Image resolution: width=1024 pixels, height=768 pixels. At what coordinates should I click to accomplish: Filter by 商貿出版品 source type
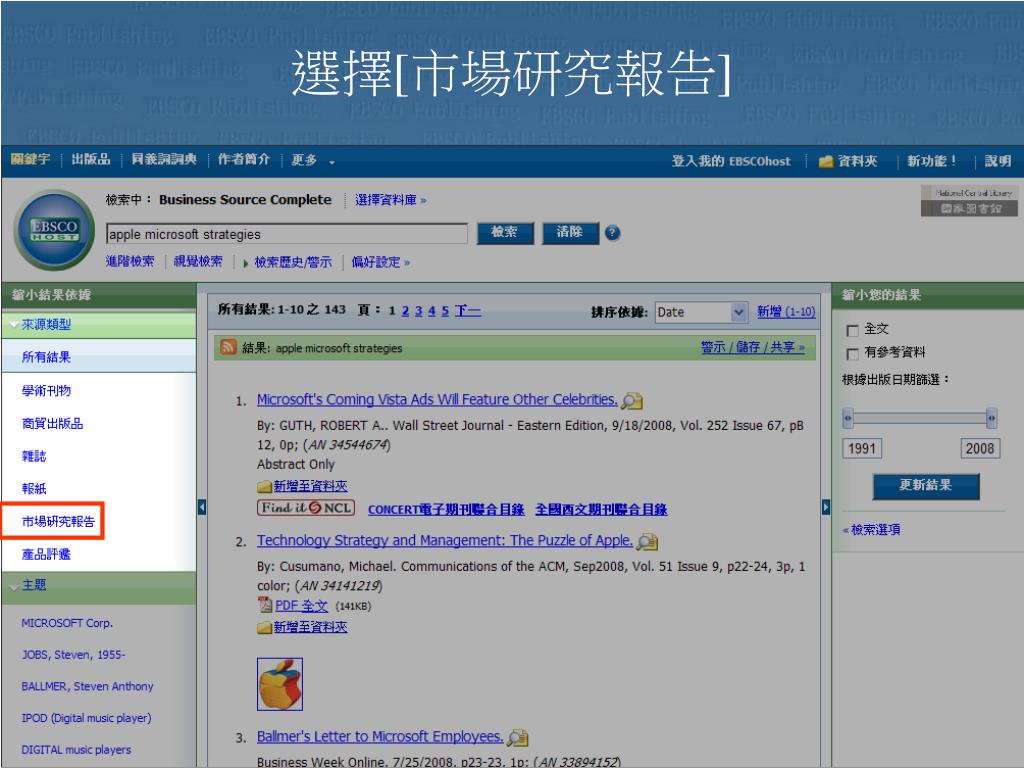(x=52, y=424)
